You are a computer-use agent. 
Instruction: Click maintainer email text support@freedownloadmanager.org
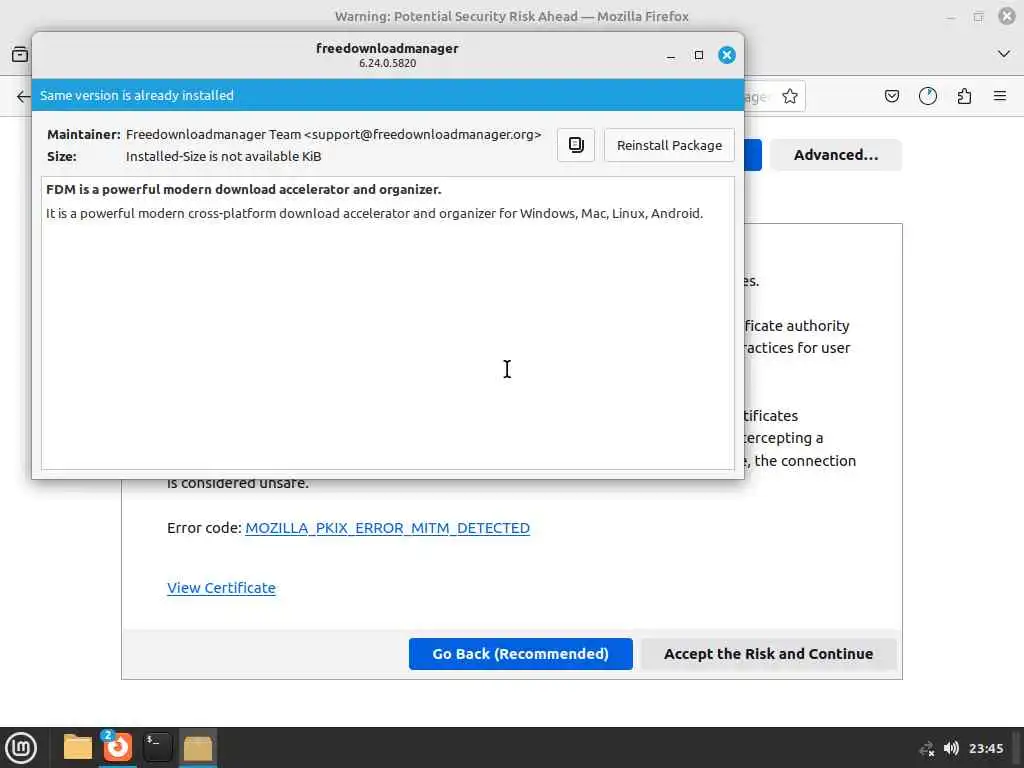point(423,135)
